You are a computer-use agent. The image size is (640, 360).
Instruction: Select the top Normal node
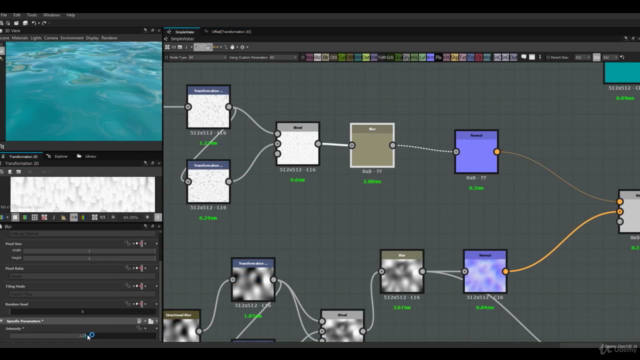(476, 152)
